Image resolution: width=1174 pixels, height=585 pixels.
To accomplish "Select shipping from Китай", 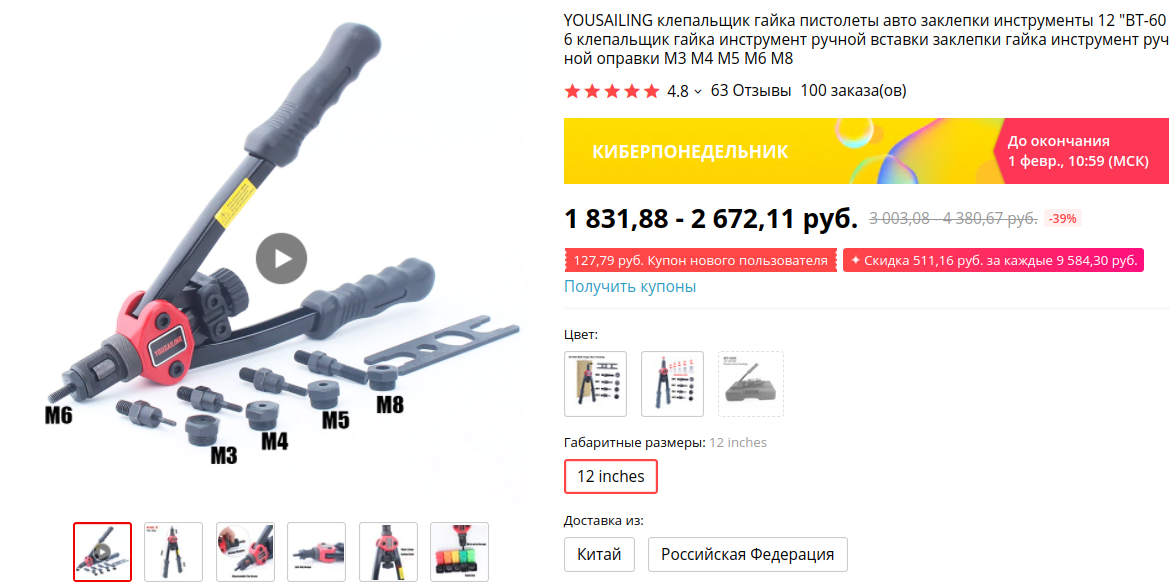I will (x=599, y=555).
